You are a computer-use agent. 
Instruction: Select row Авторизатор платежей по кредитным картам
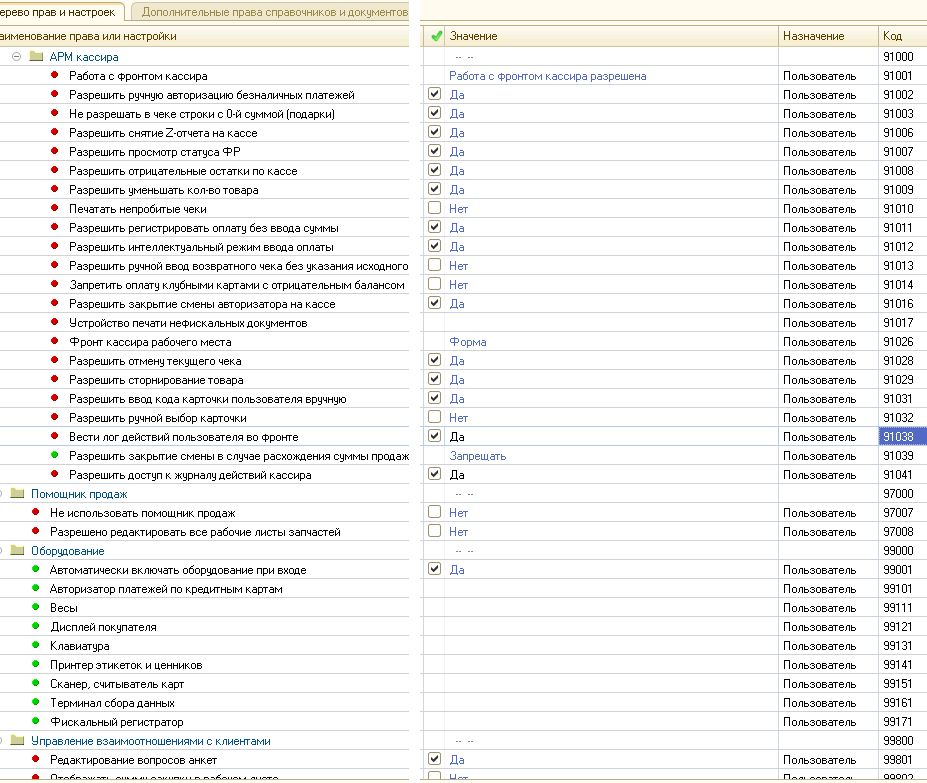(x=166, y=589)
